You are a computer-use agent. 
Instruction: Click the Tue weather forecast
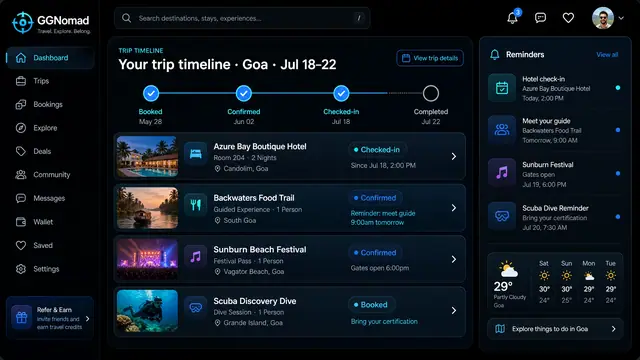[611, 282]
